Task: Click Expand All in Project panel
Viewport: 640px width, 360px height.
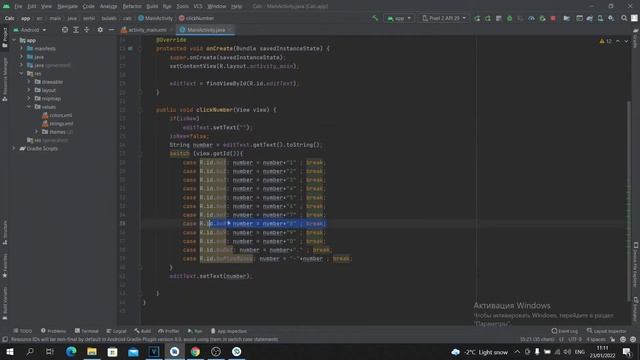Action: tap(76, 30)
